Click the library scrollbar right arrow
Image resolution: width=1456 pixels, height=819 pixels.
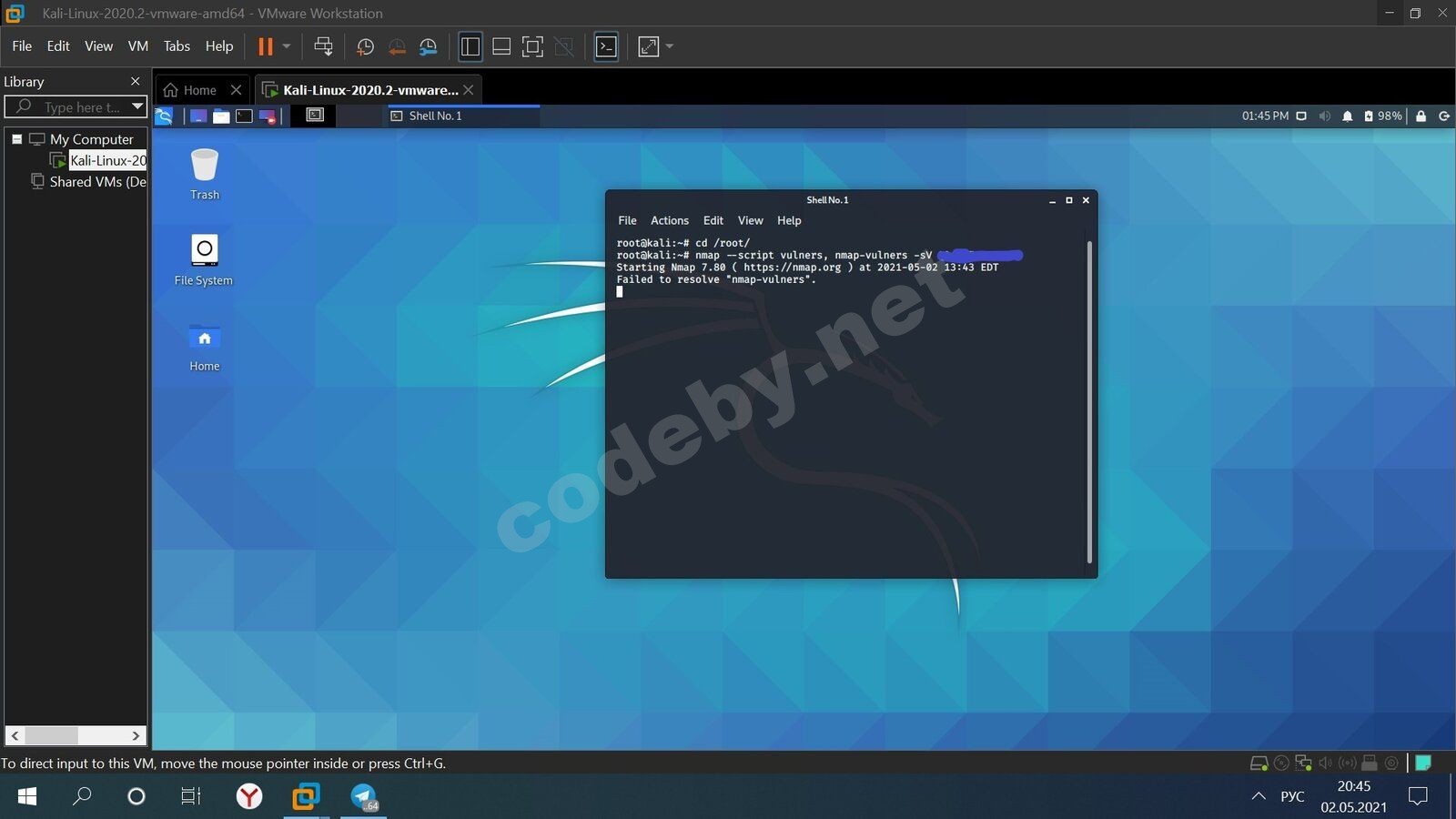136,735
